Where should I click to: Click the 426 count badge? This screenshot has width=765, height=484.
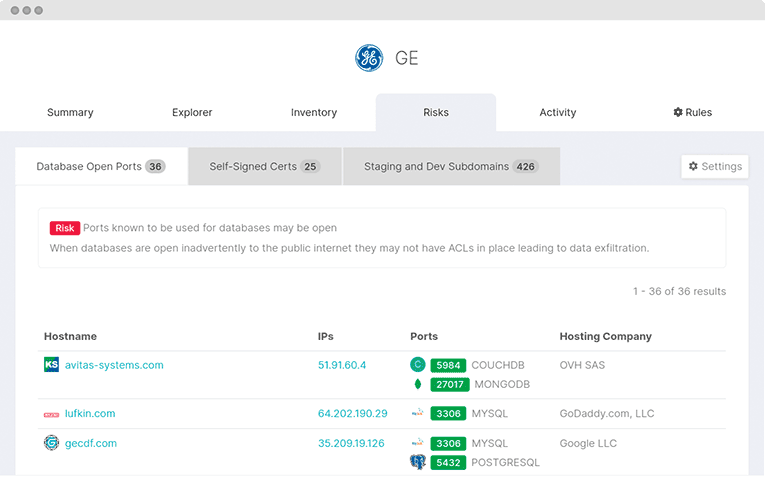click(525, 166)
